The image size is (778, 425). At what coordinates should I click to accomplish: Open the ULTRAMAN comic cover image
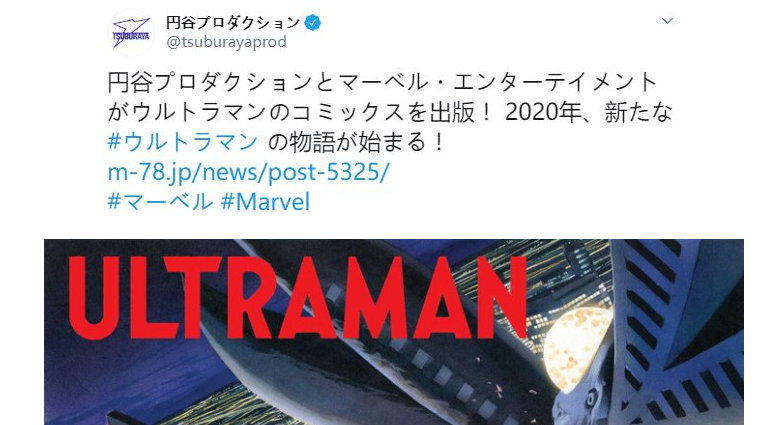[393, 332]
